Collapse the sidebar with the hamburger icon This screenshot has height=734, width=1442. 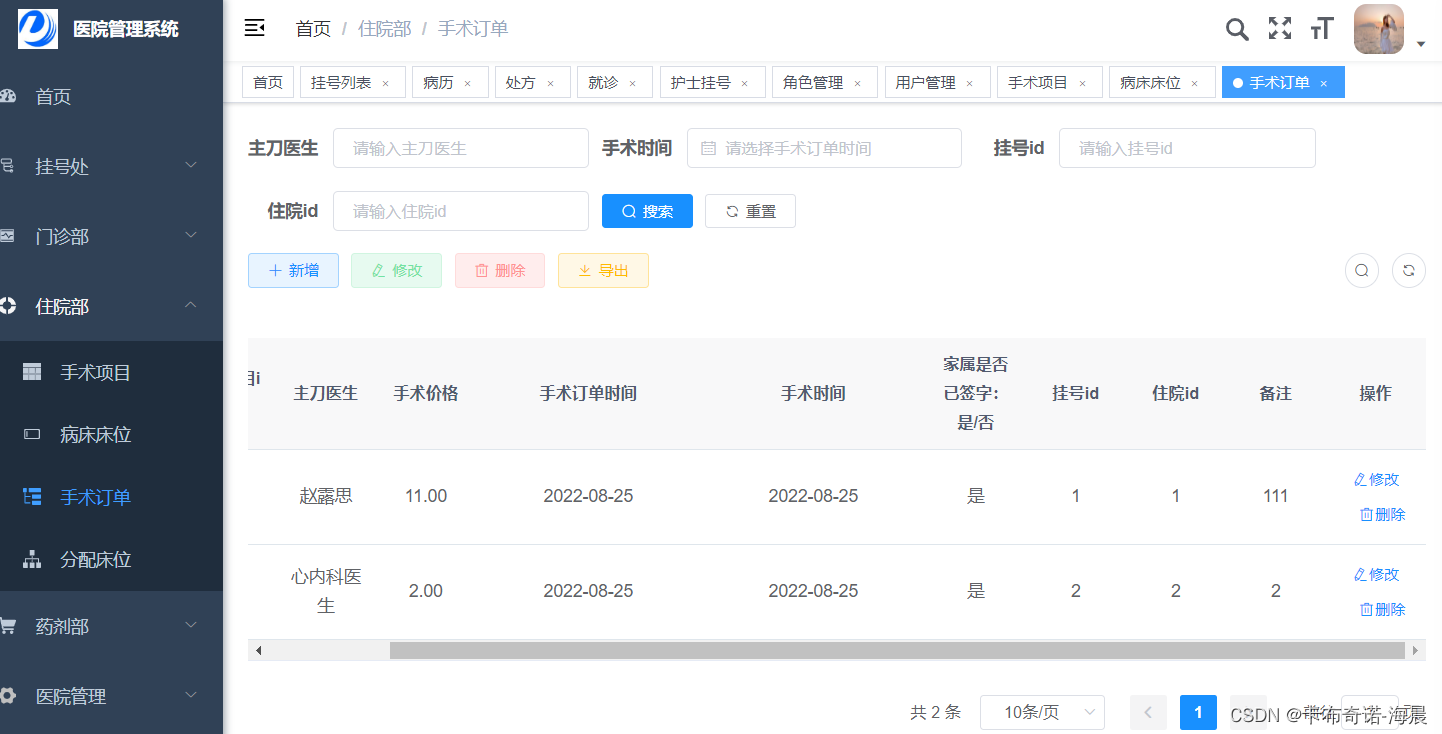tap(254, 28)
